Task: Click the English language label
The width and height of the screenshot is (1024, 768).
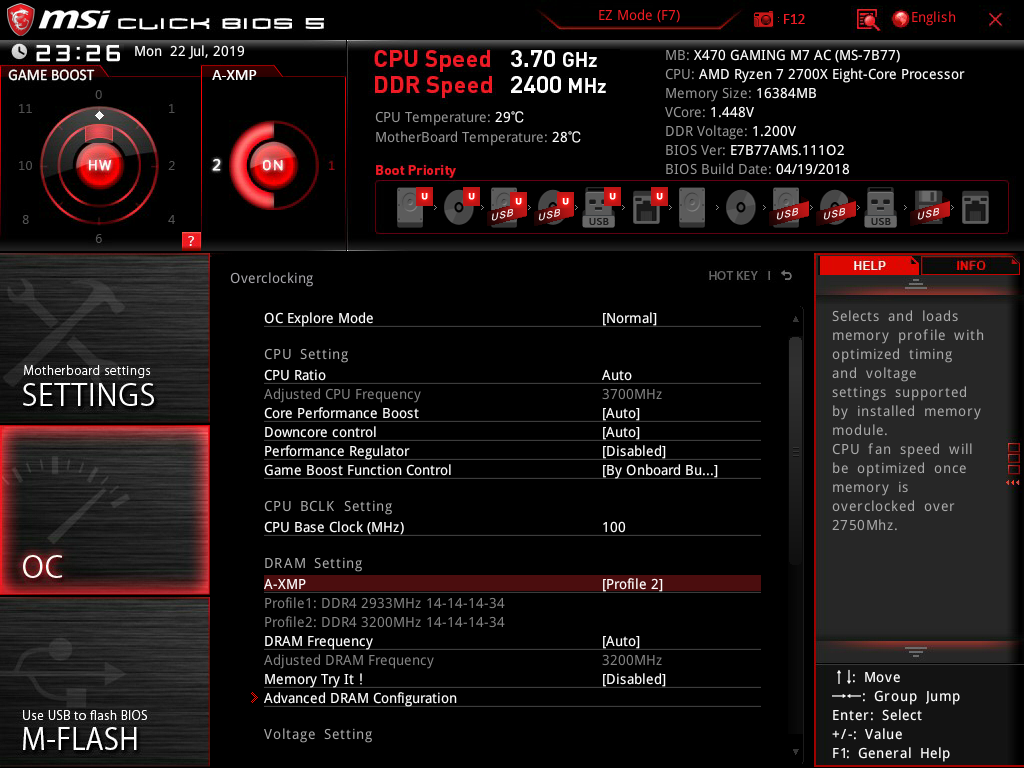Action: click(933, 18)
